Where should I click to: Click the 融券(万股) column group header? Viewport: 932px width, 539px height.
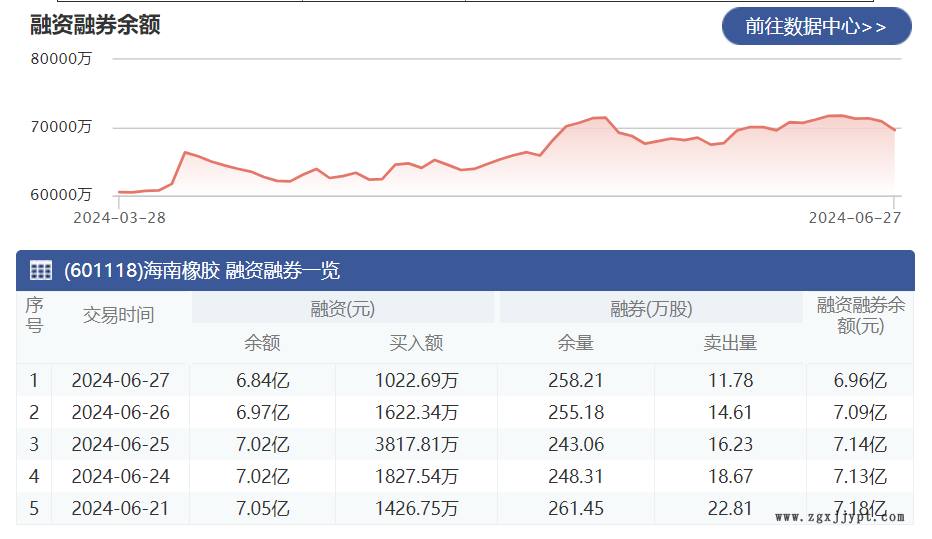pyautogui.click(x=651, y=309)
